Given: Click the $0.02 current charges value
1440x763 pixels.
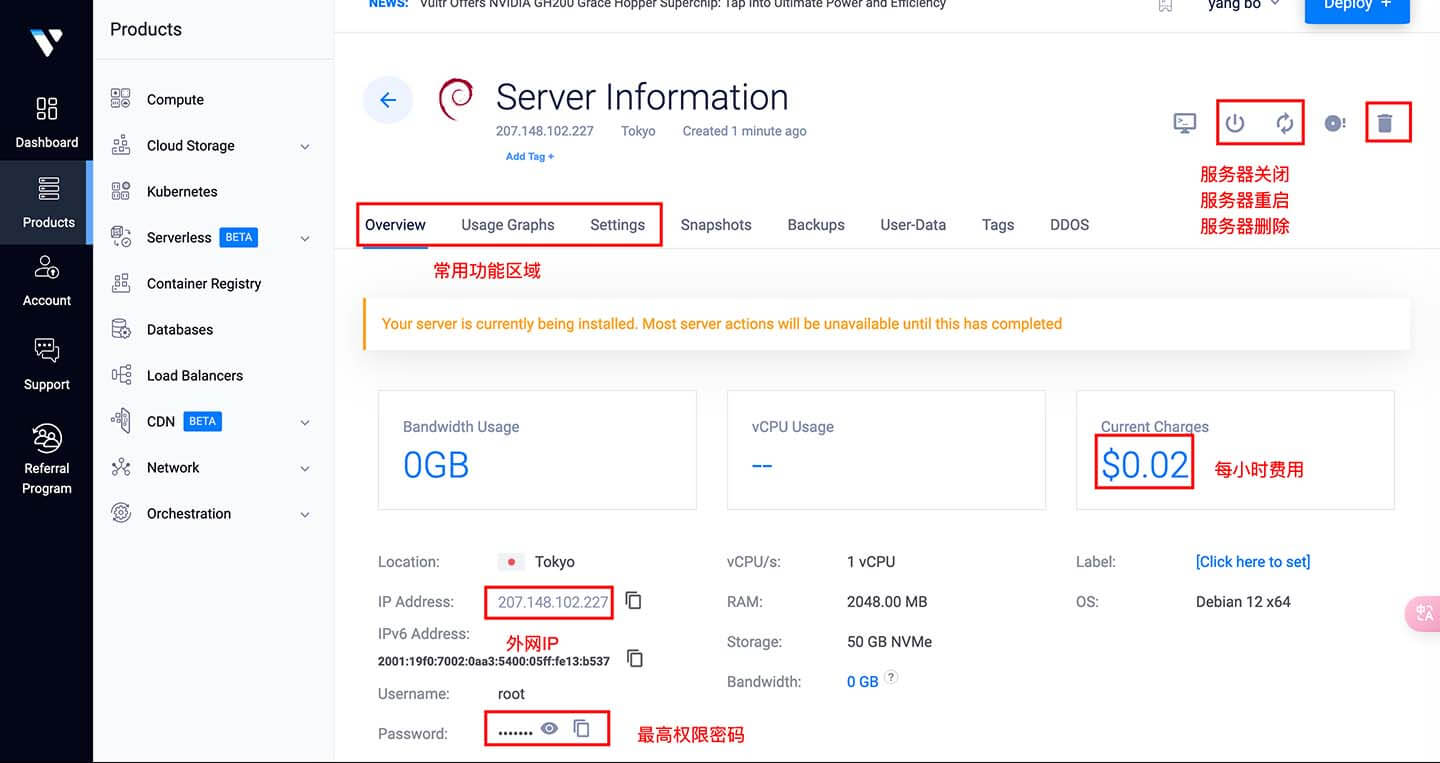Looking at the screenshot, I should tap(1145, 465).
